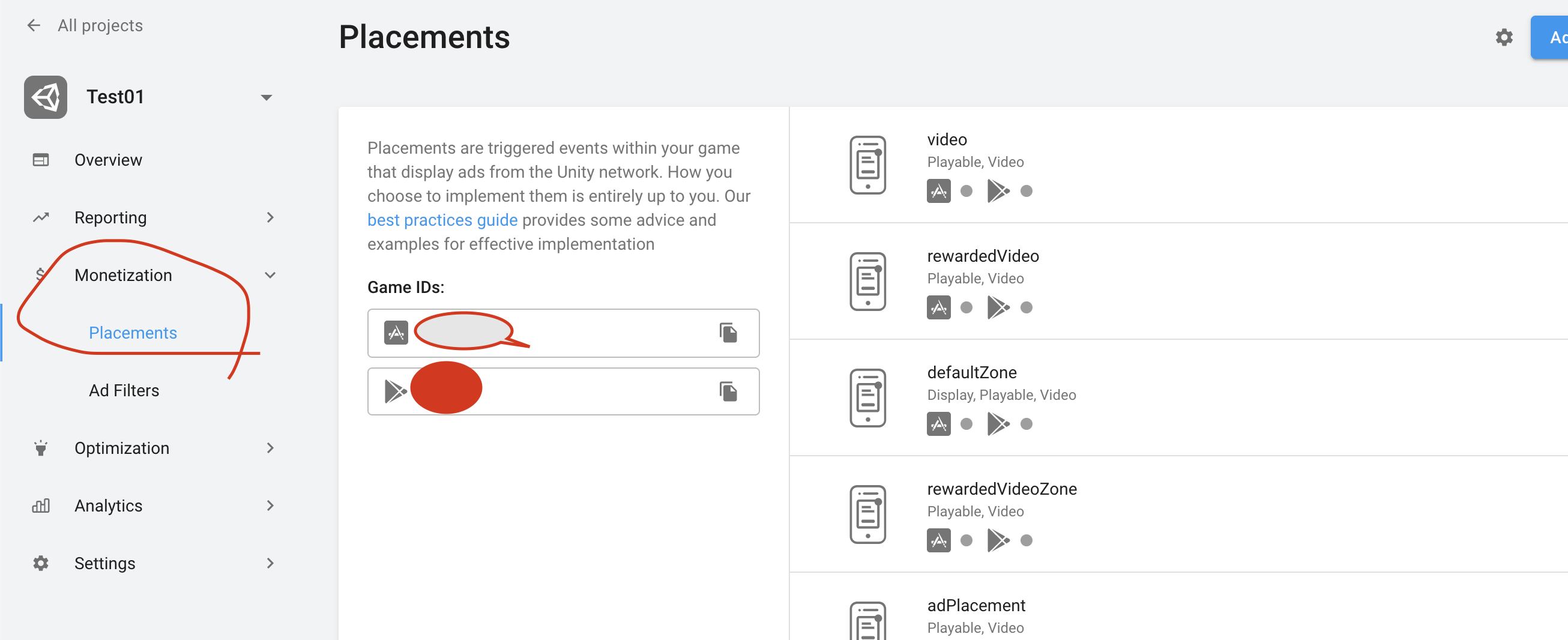1568x640 pixels.
Task: Click the Reporting trend icon
Action: [41, 217]
